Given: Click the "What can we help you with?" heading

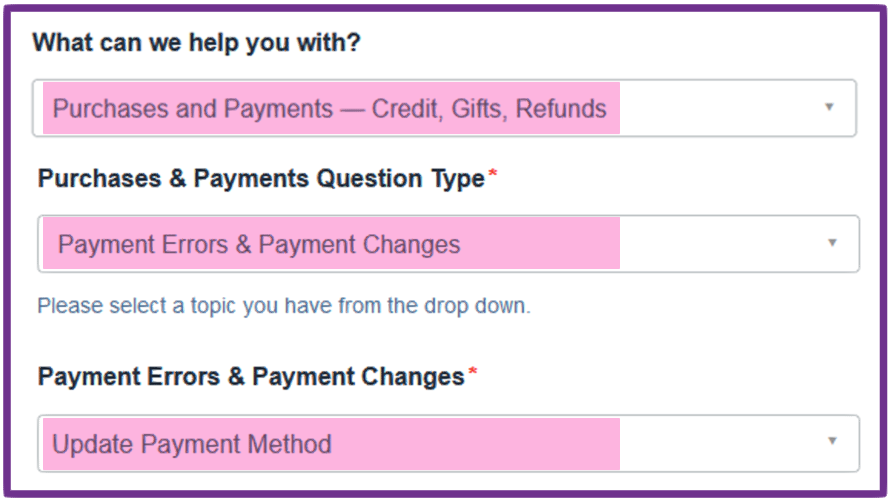Looking at the screenshot, I should click(196, 43).
